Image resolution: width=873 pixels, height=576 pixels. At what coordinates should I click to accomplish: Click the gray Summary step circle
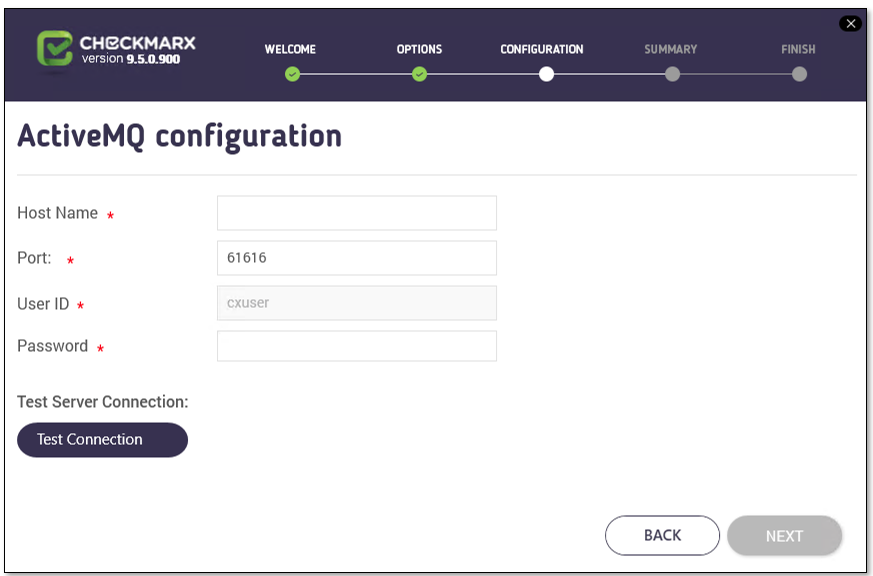click(673, 74)
